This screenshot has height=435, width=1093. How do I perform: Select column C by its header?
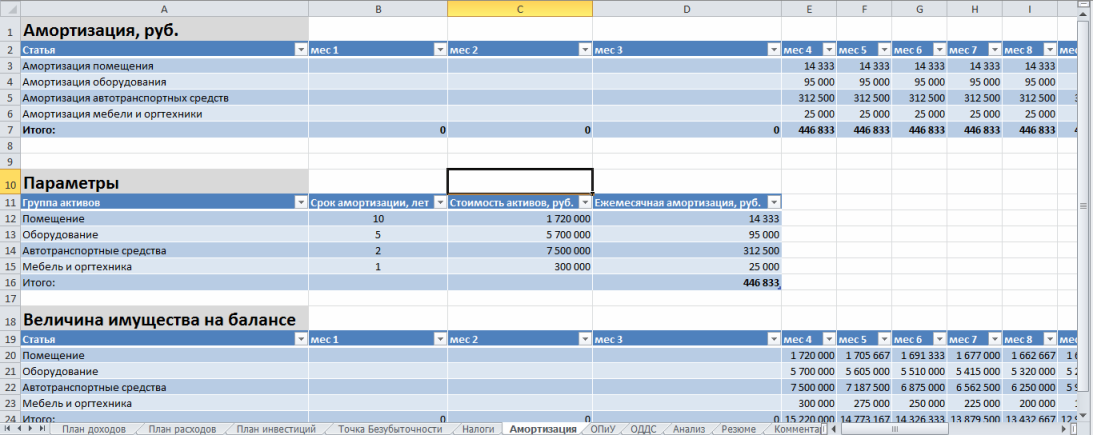pos(519,8)
